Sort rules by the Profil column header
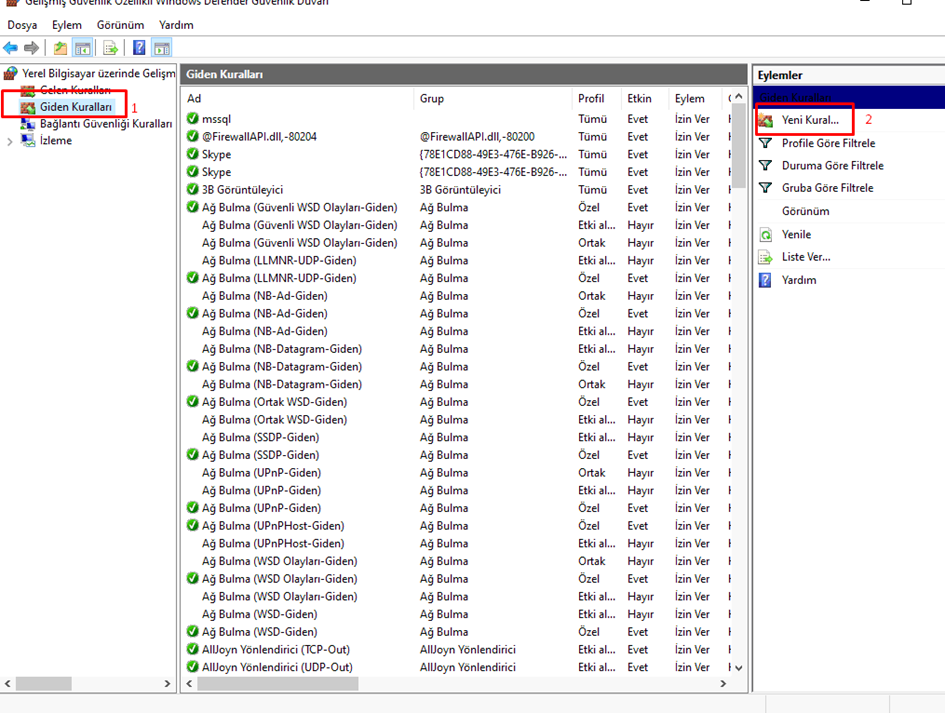The width and height of the screenshot is (945, 713). (x=597, y=98)
